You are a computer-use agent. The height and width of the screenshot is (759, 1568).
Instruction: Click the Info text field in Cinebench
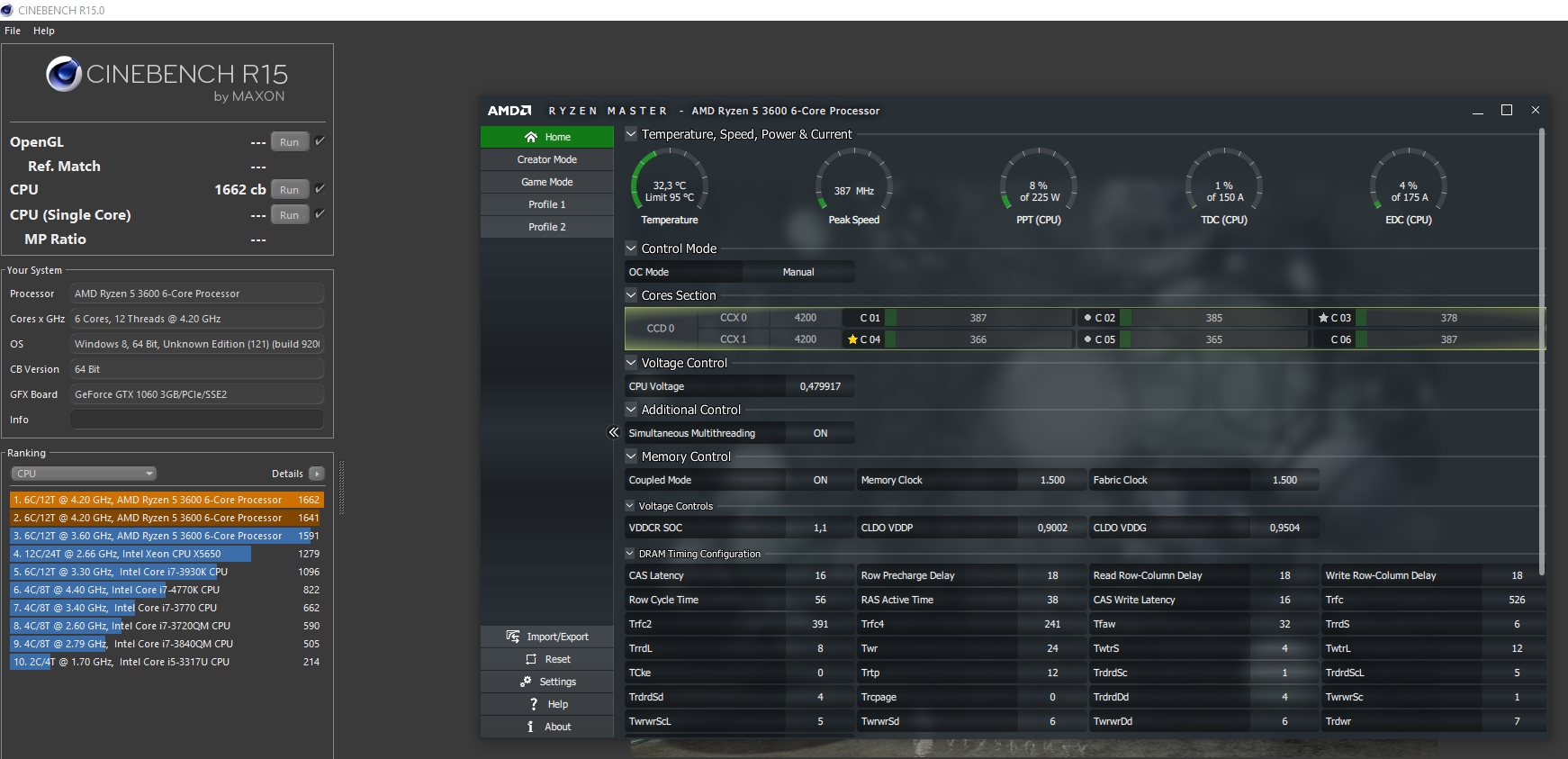(197, 420)
